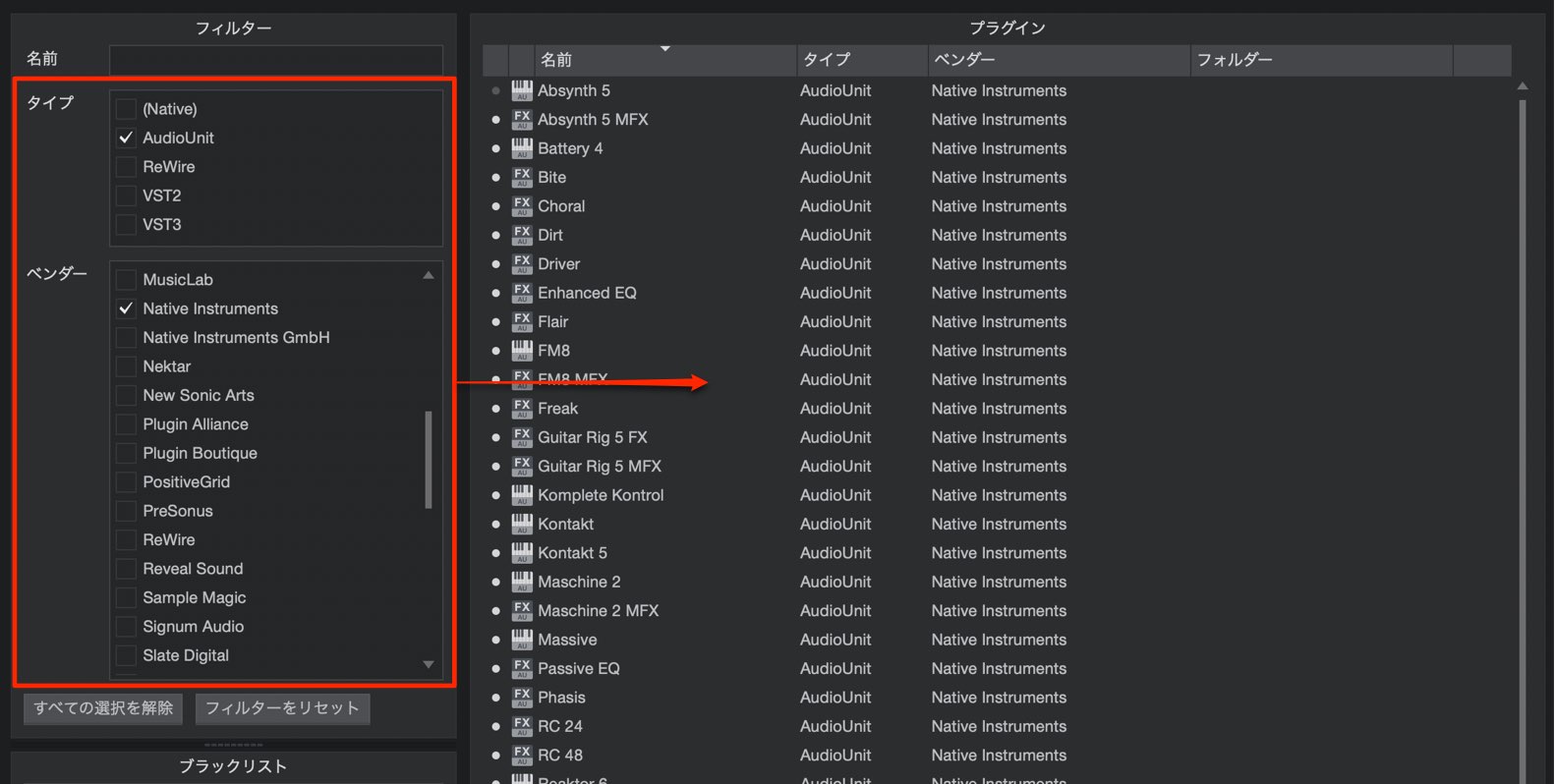Click the vendor list scrollbar thumb
This screenshot has width=1555, height=784.
429,460
